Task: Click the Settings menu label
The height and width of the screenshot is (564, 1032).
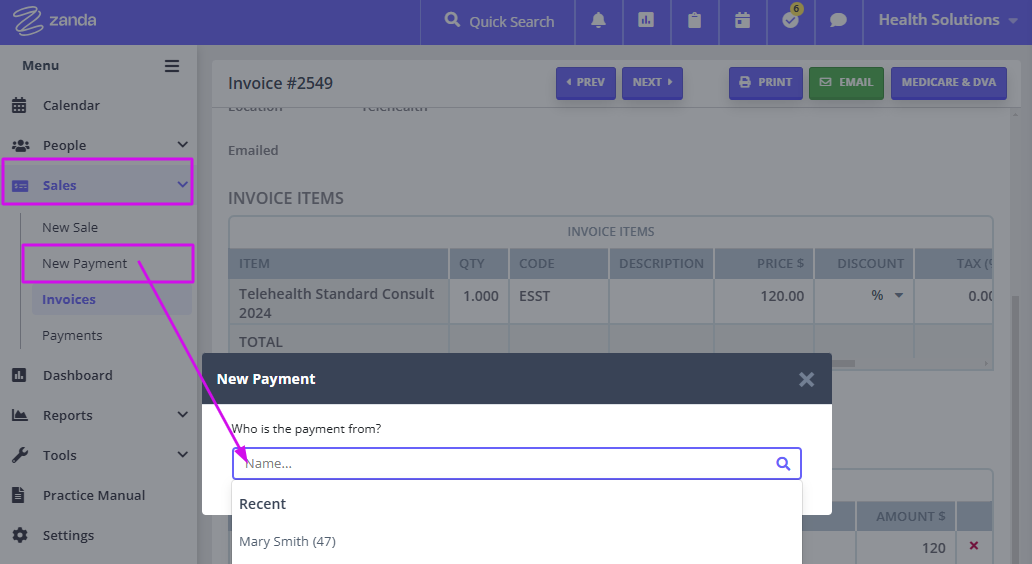Action: coord(68,535)
